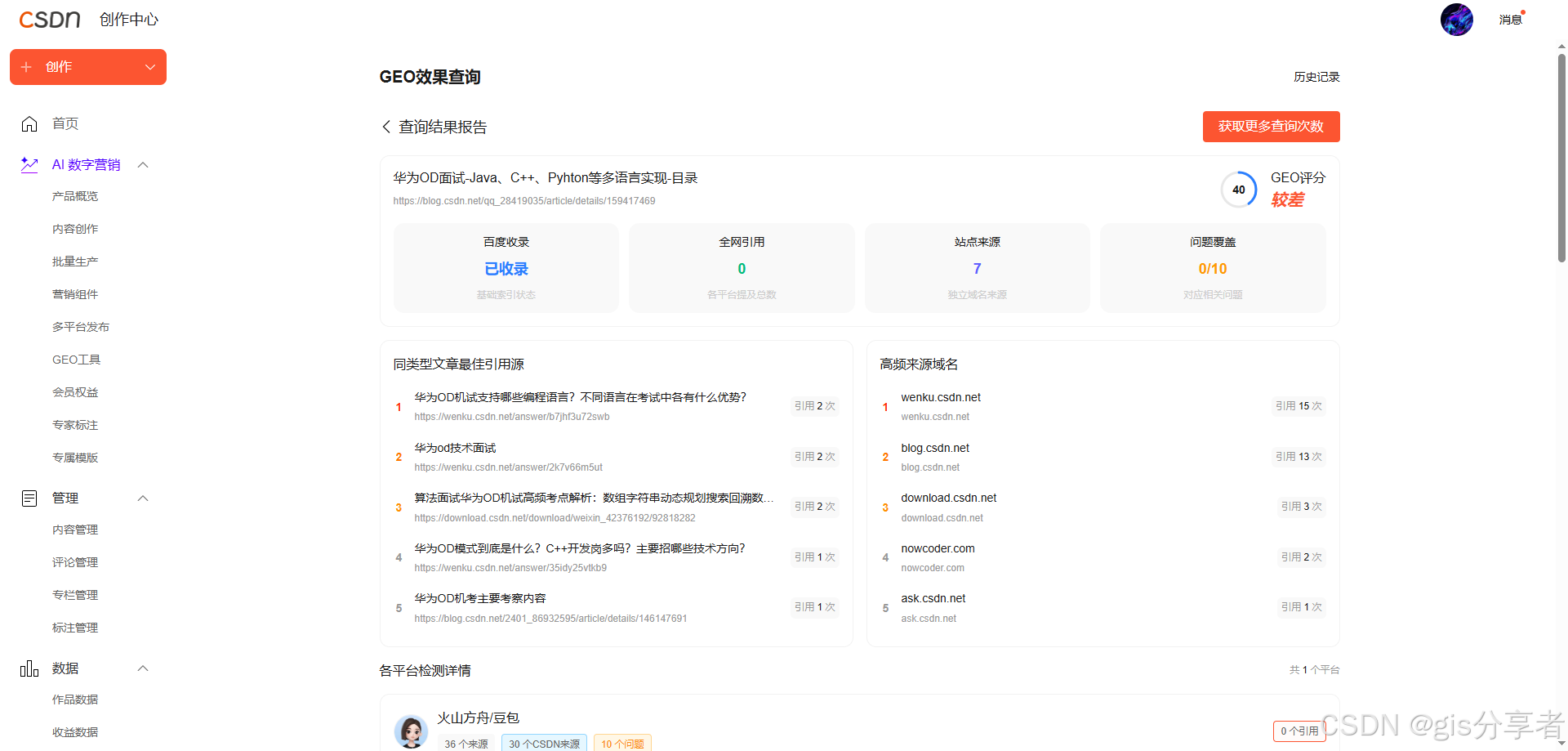Click the 0 个引用 badge

[1299, 731]
